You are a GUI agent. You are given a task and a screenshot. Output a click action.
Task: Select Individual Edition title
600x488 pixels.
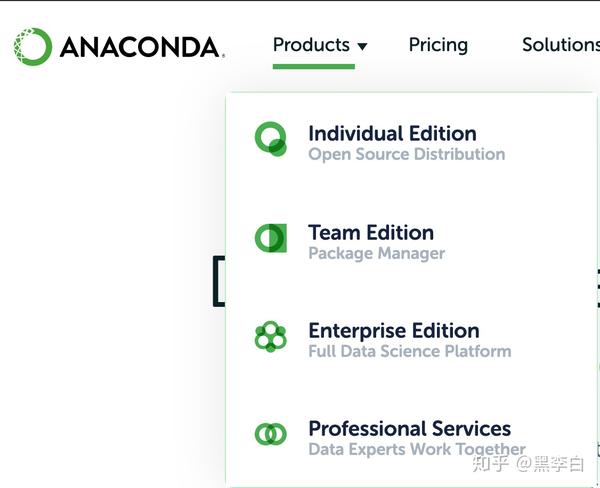coord(392,134)
